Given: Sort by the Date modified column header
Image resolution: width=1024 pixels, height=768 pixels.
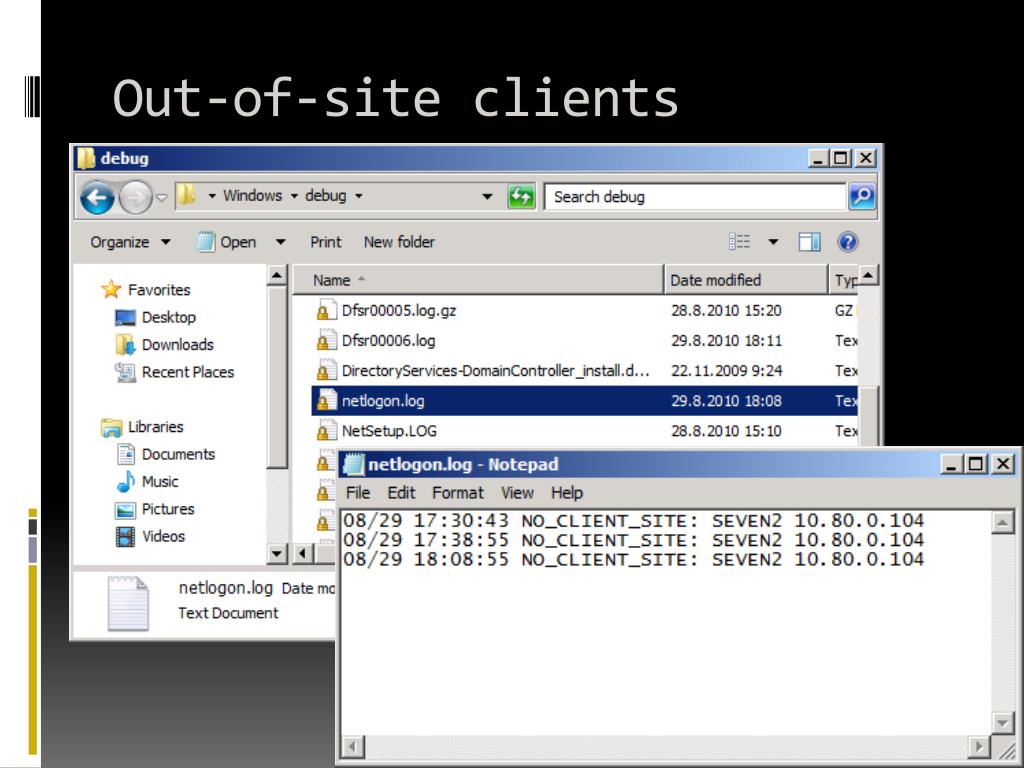Looking at the screenshot, I should tap(746, 280).
